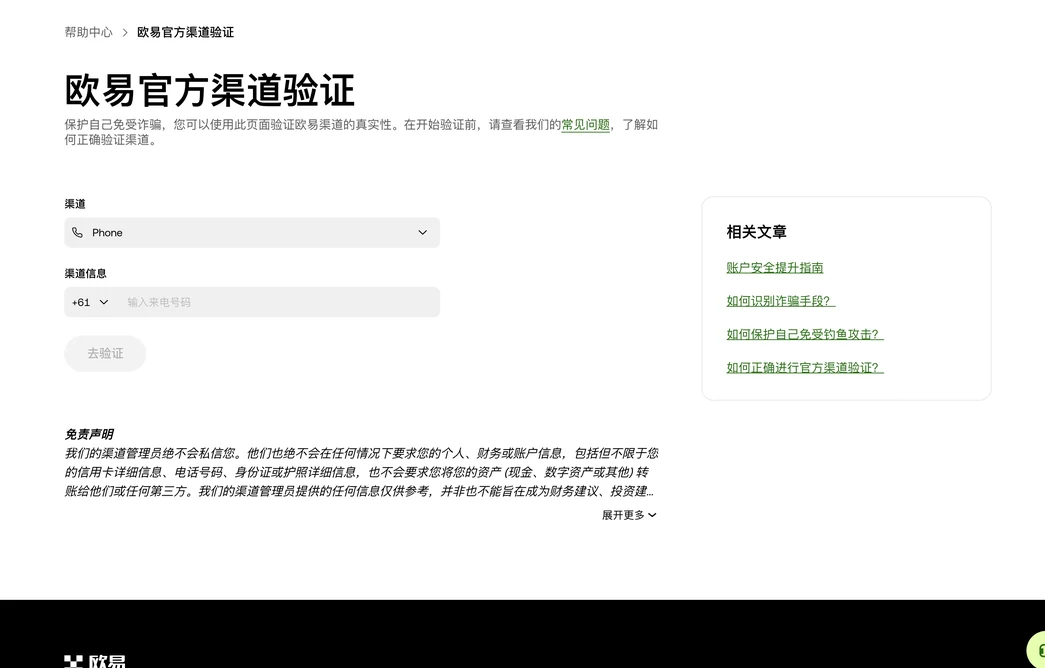Focus the 输入来电号码 phone number field
Screen dimensions: 1045x668
(x=280, y=302)
